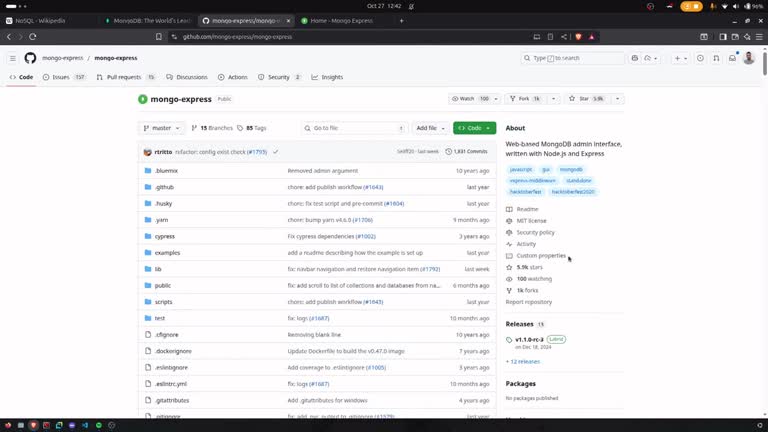View the 85 Tags link

point(252,128)
